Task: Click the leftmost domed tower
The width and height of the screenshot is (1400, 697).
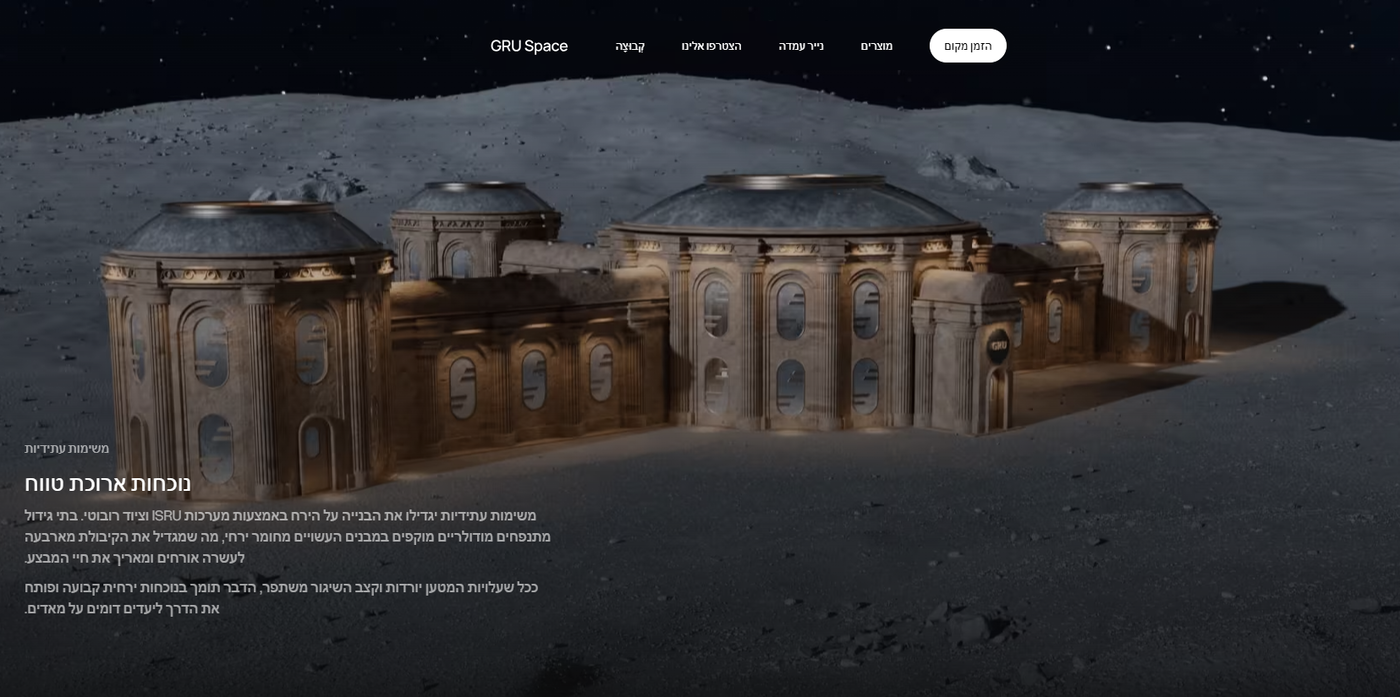Action: click(x=248, y=350)
